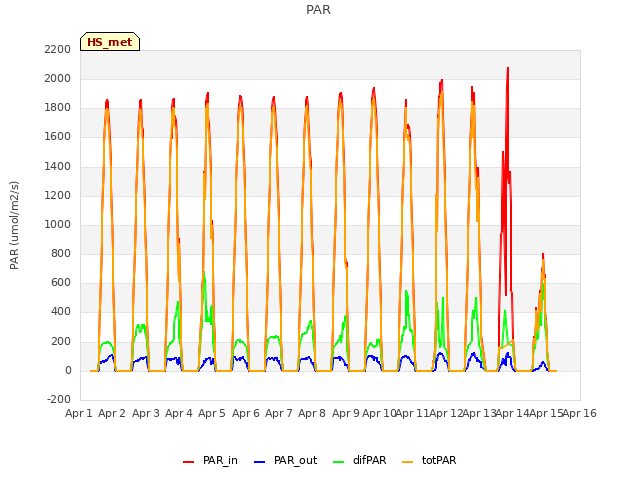Click the green difPAR peak near Apr 5
Screen dimensions: 640x480
coord(204,273)
